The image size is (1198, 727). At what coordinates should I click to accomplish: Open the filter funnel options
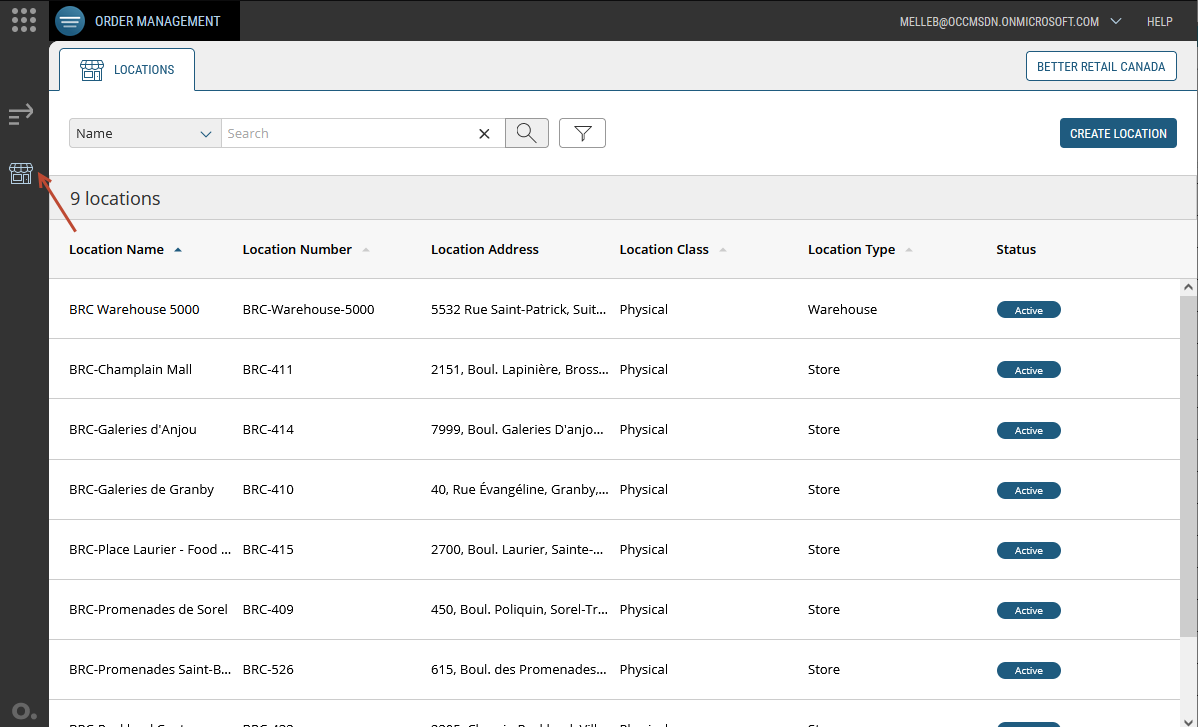(582, 133)
